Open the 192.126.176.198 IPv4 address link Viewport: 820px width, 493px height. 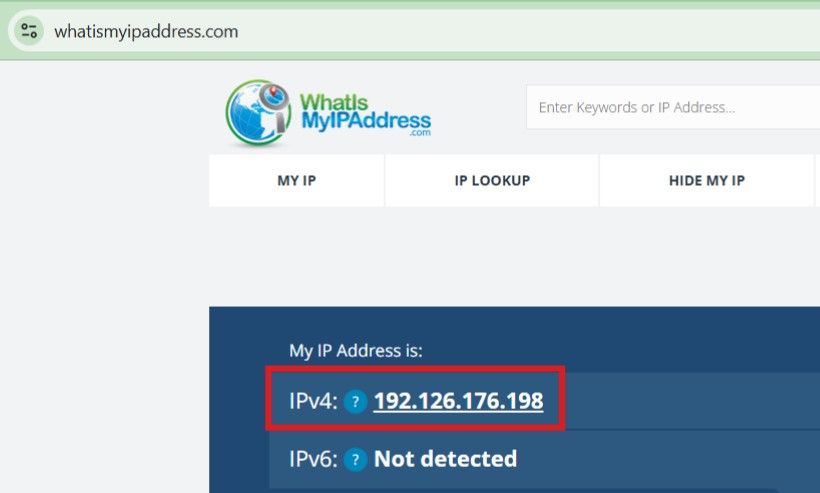click(x=459, y=401)
